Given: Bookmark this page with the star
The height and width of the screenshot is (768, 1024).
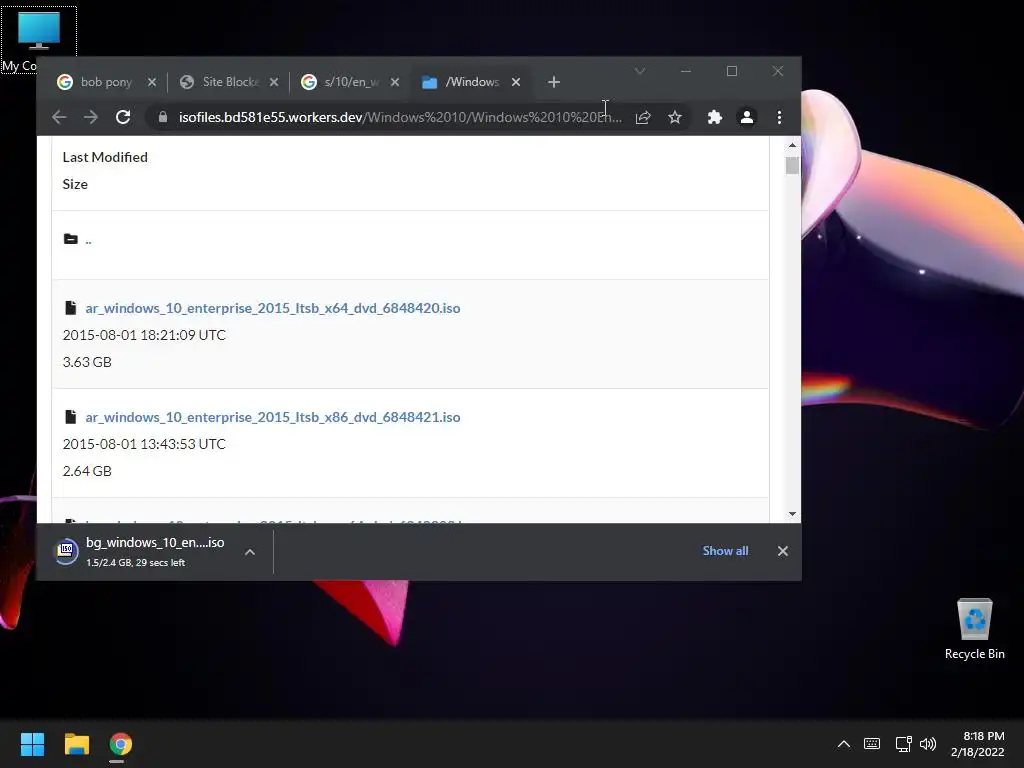Looking at the screenshot, I should tap(675, 117).
